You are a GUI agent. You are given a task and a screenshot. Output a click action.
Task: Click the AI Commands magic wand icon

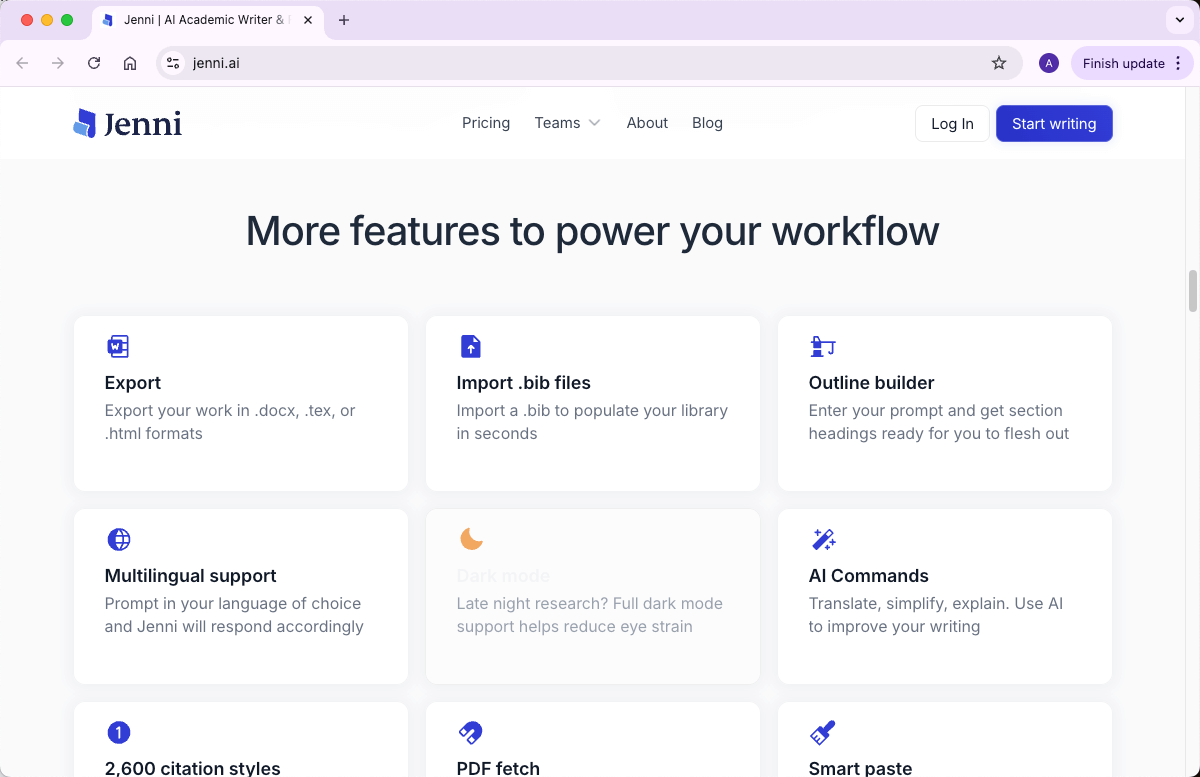coord(823,539)
